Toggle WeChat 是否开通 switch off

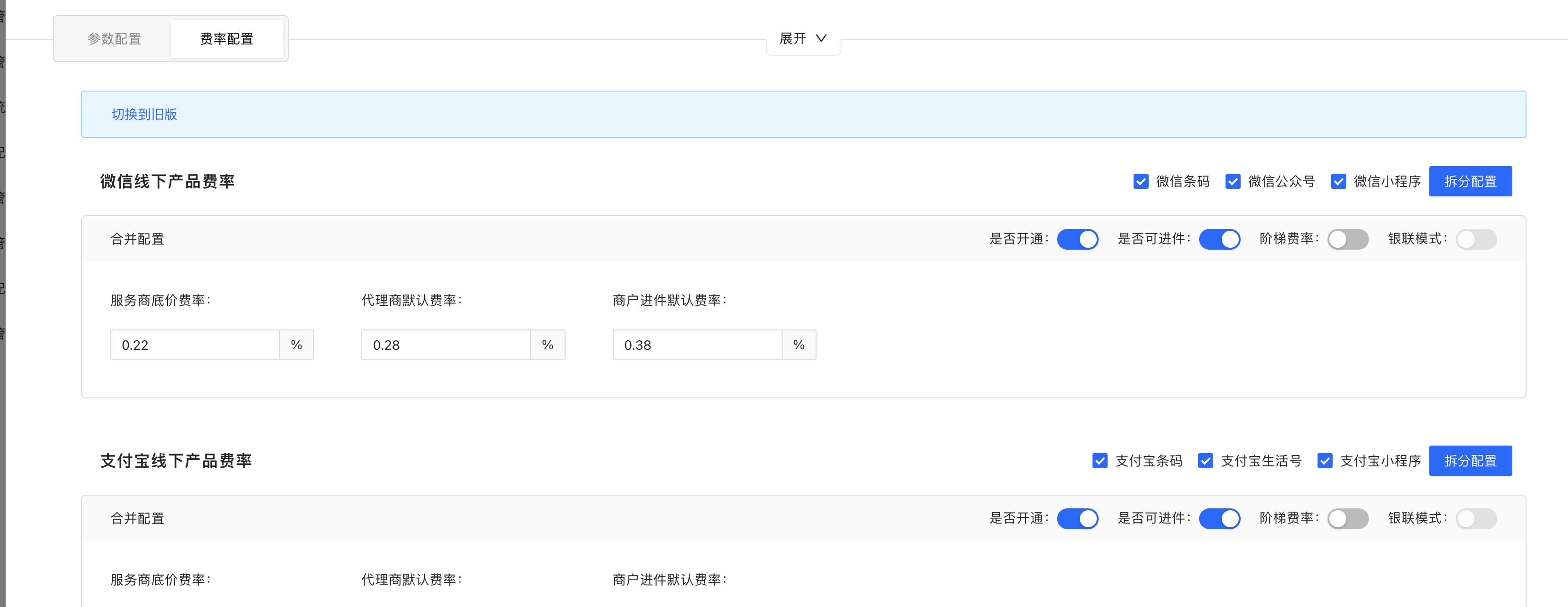1077,239
